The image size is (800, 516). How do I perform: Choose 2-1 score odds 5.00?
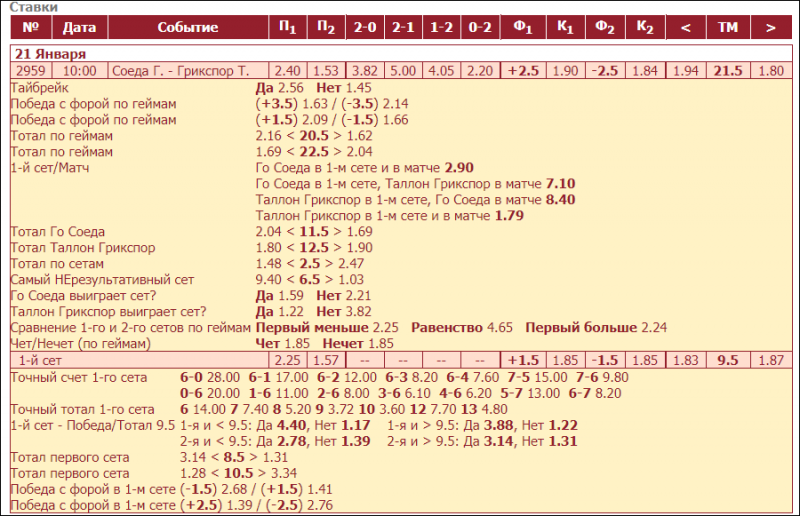tap(403, 70)
